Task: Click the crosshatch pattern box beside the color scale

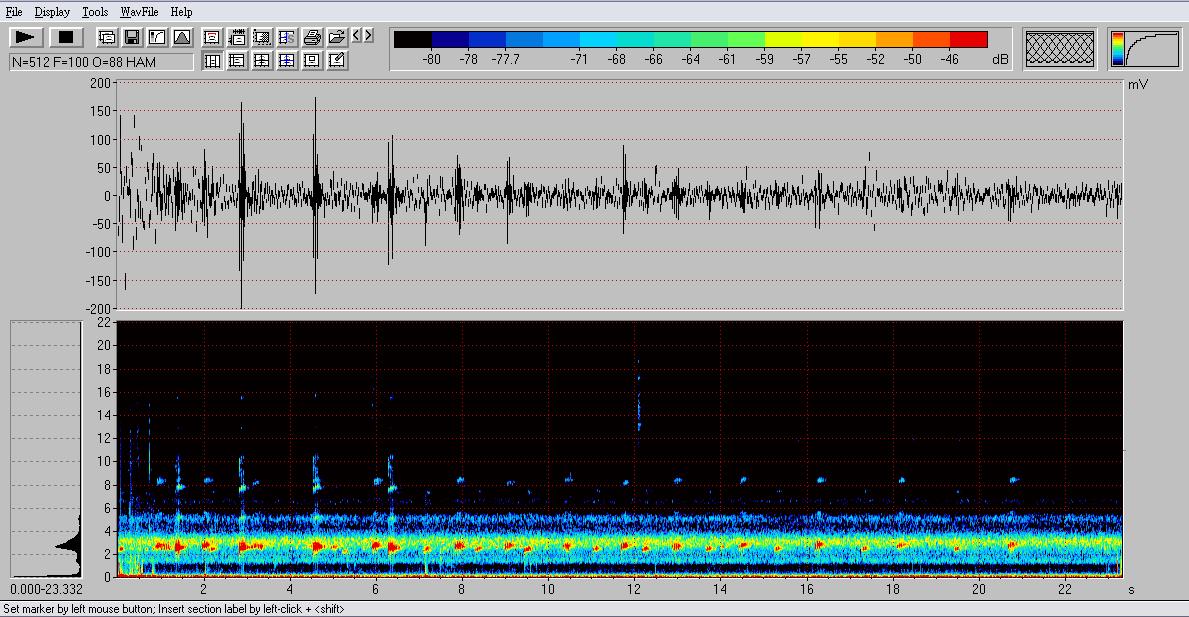Action: tap(1061, 49)
